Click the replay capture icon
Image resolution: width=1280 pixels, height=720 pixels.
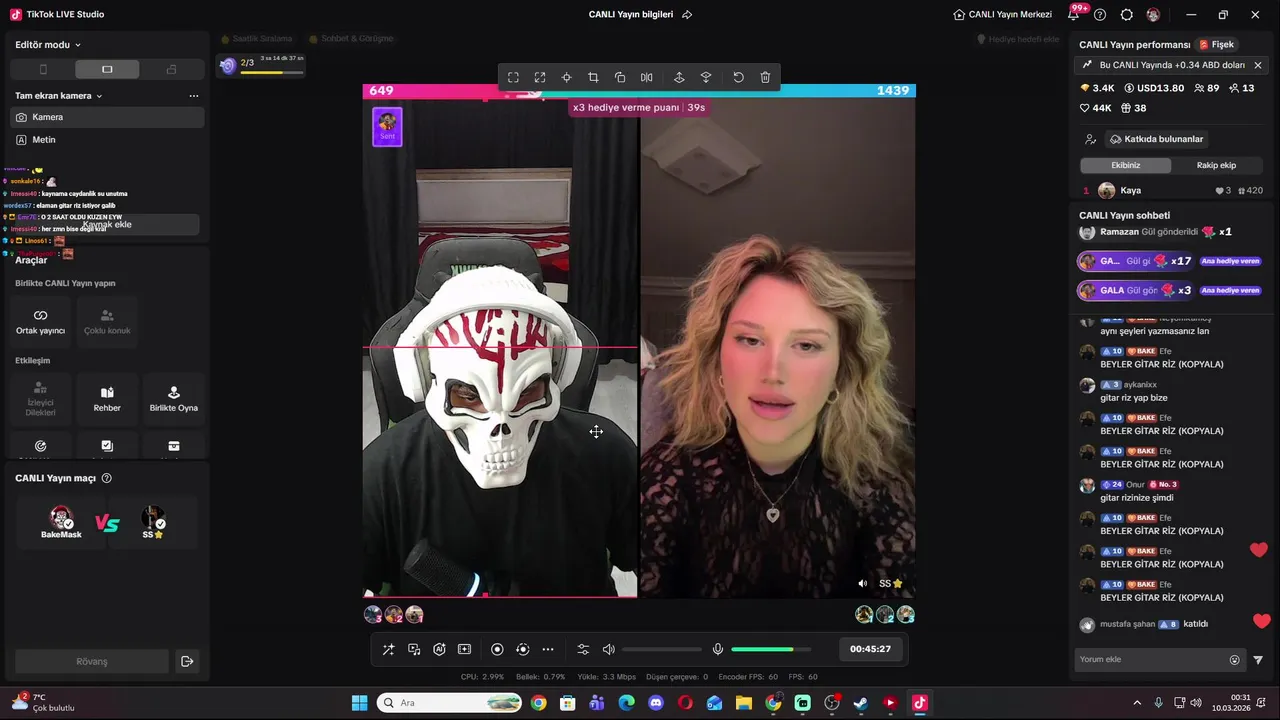[x=522, y=649]
